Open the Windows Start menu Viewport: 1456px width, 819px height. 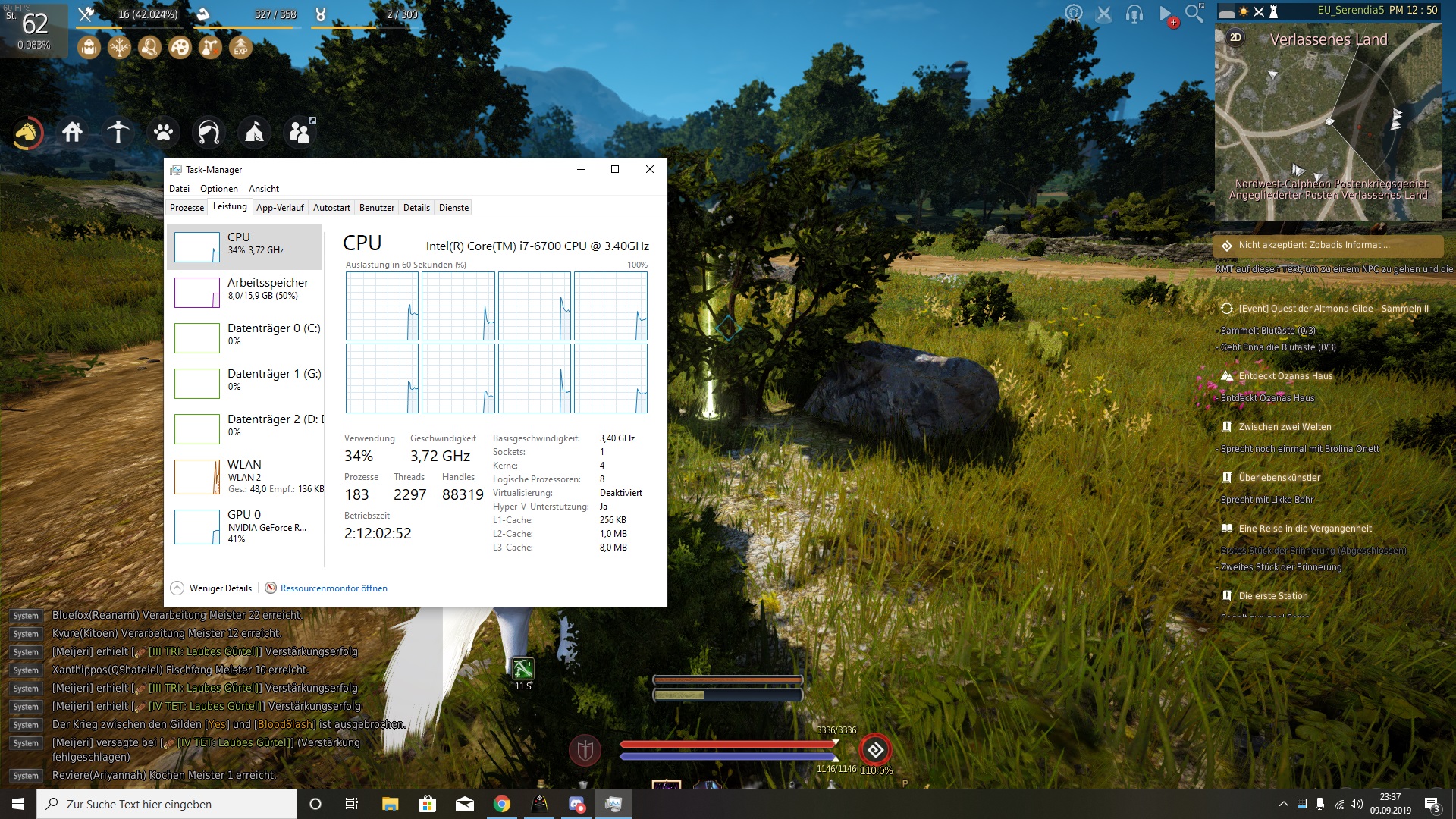pos(18,804)
